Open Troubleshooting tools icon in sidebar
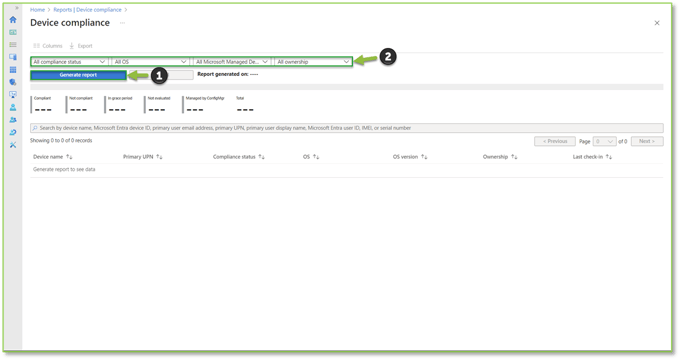 tap(13, 145)
